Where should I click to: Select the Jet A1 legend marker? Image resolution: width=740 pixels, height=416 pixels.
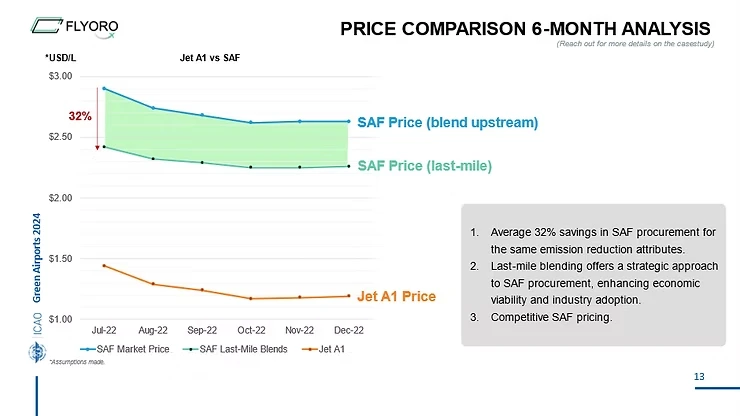(309, 349)
